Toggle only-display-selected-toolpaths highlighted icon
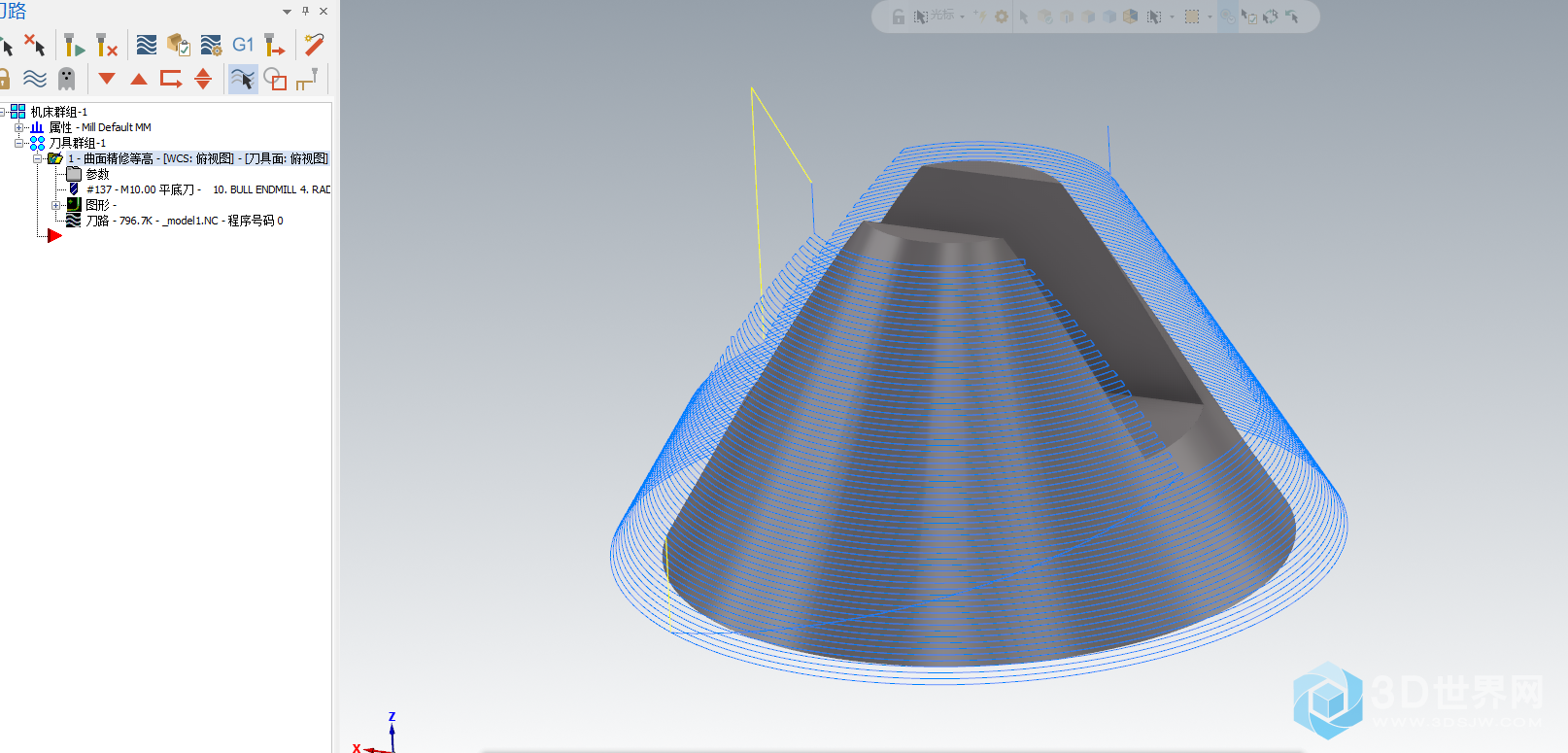This screenshot has height=753, width=1568. point(243,79)
